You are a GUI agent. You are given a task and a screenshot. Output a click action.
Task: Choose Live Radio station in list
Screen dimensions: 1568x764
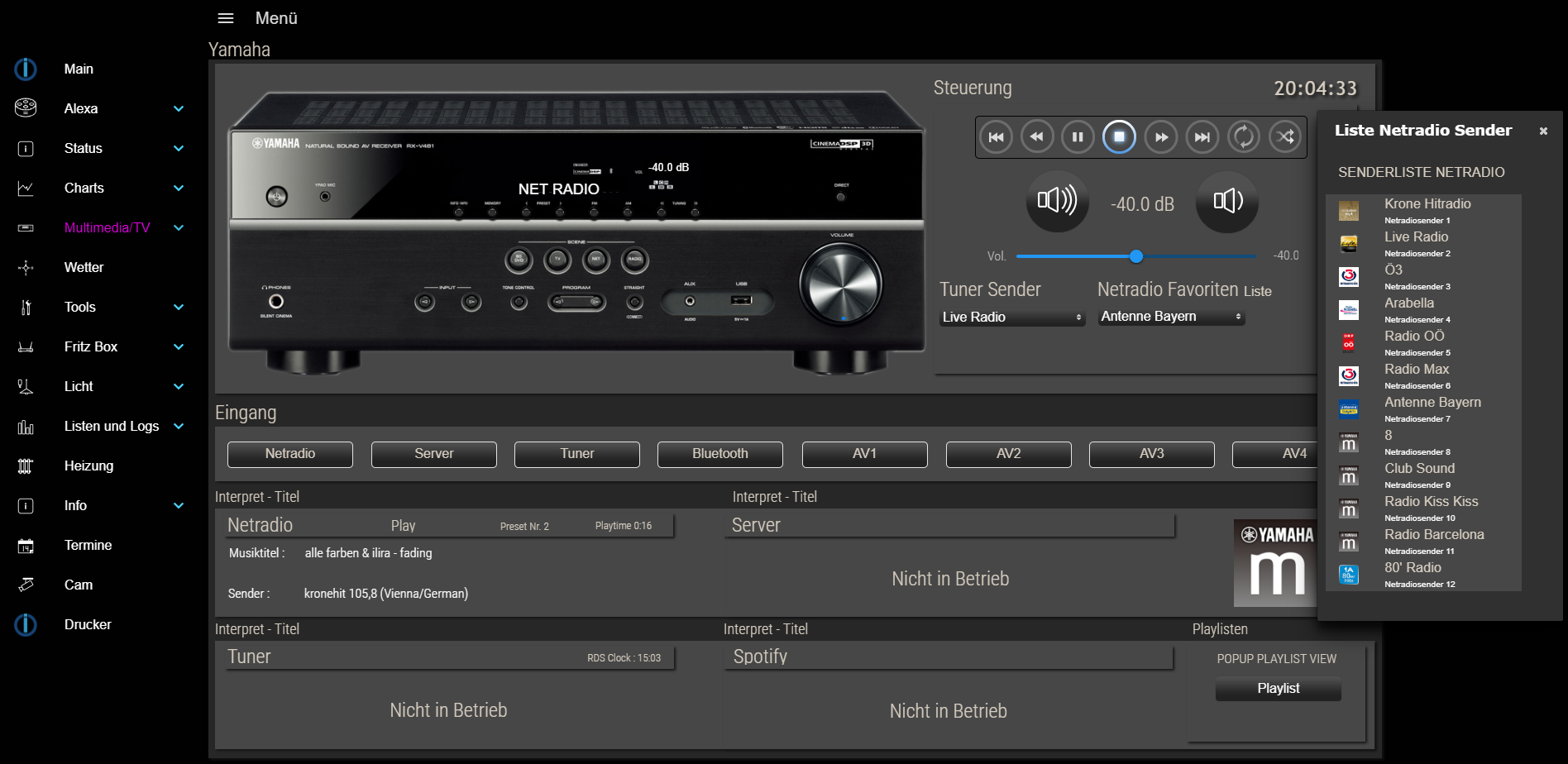1423,244
